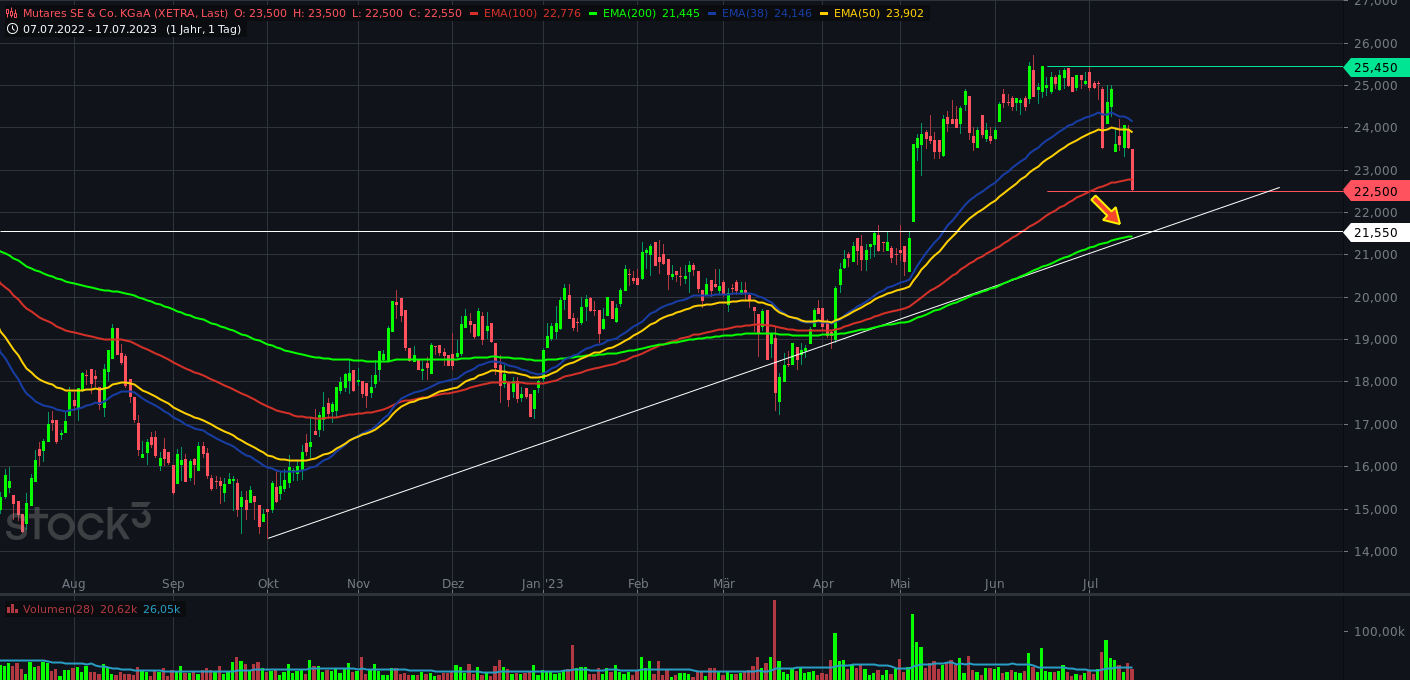This screenshot has height=680, width=1410.
Task: Select the 'Mutares SE & Co. KGaA (XETRA, Last)' title
Action: click(125, 13)
